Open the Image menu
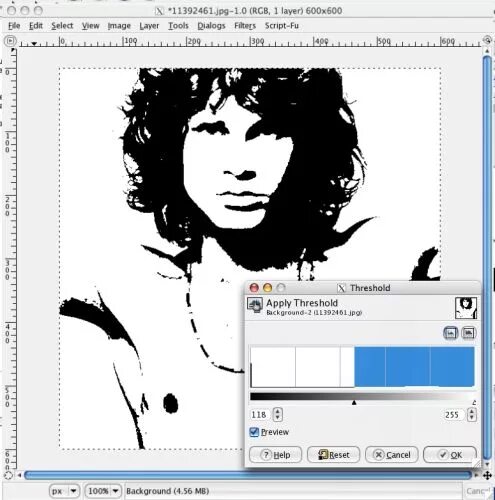Screen dimensions: 495x500 click(119, 26)
